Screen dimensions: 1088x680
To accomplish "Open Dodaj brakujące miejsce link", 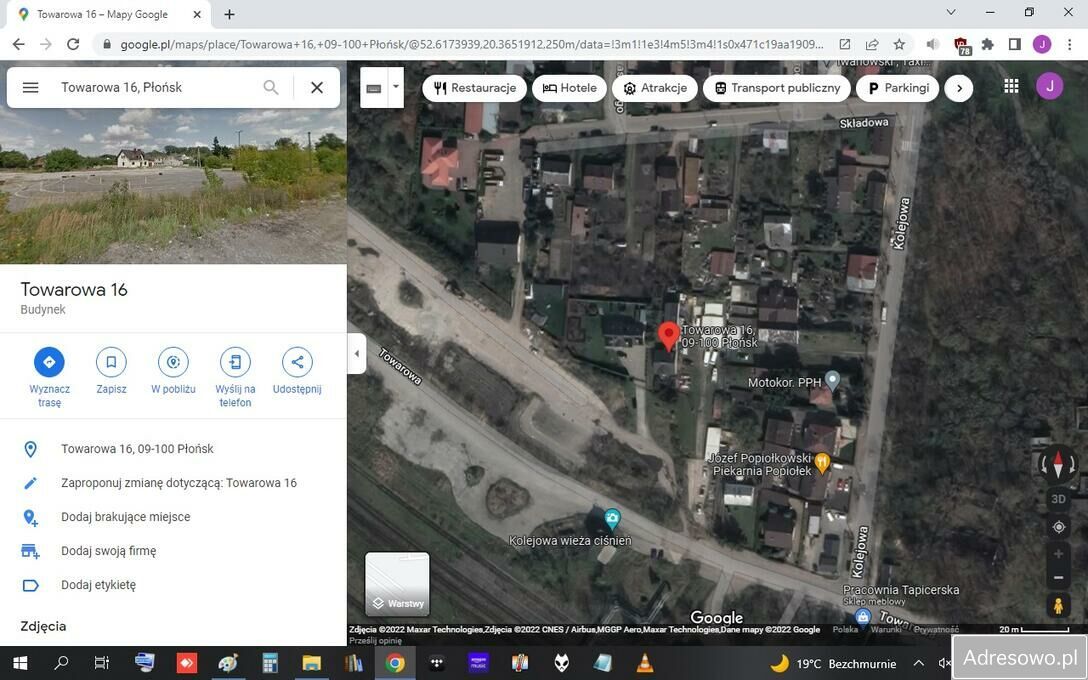I will click(x=125, y=517).
